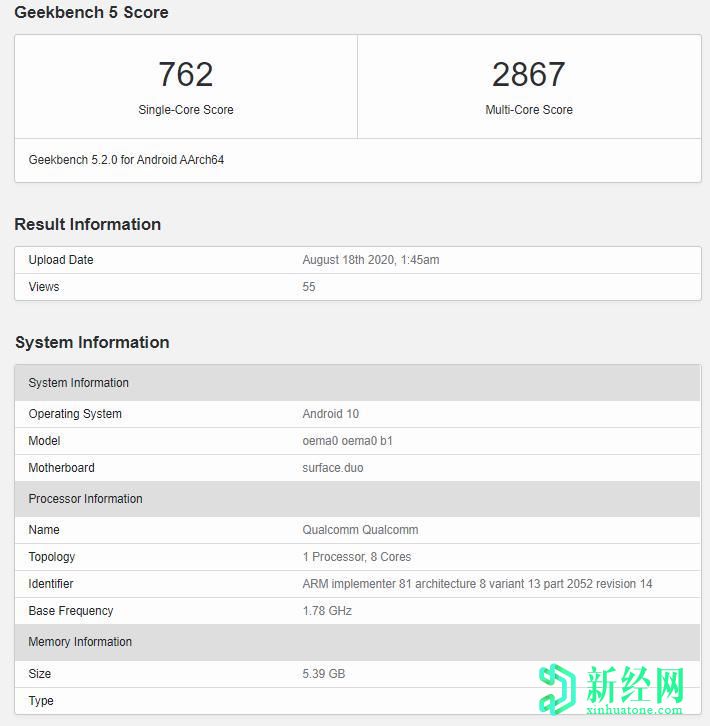Click the Result Information heading
The width and height of the screenshot is (710, 726).
click(x=88, y=224)
